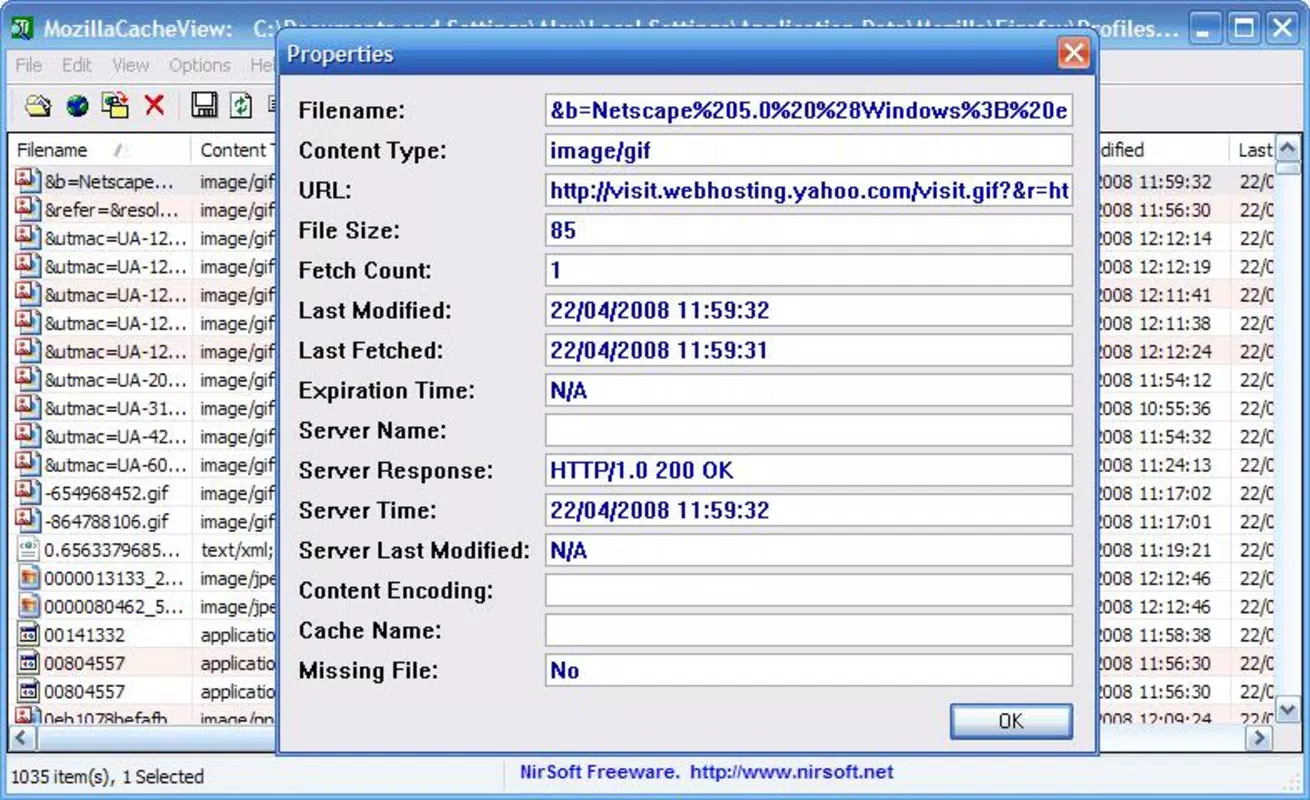Click the copy selected cache files icon
Image resolution: width=1310 pixels, height=800 pixels.
[x=115, y=105]
